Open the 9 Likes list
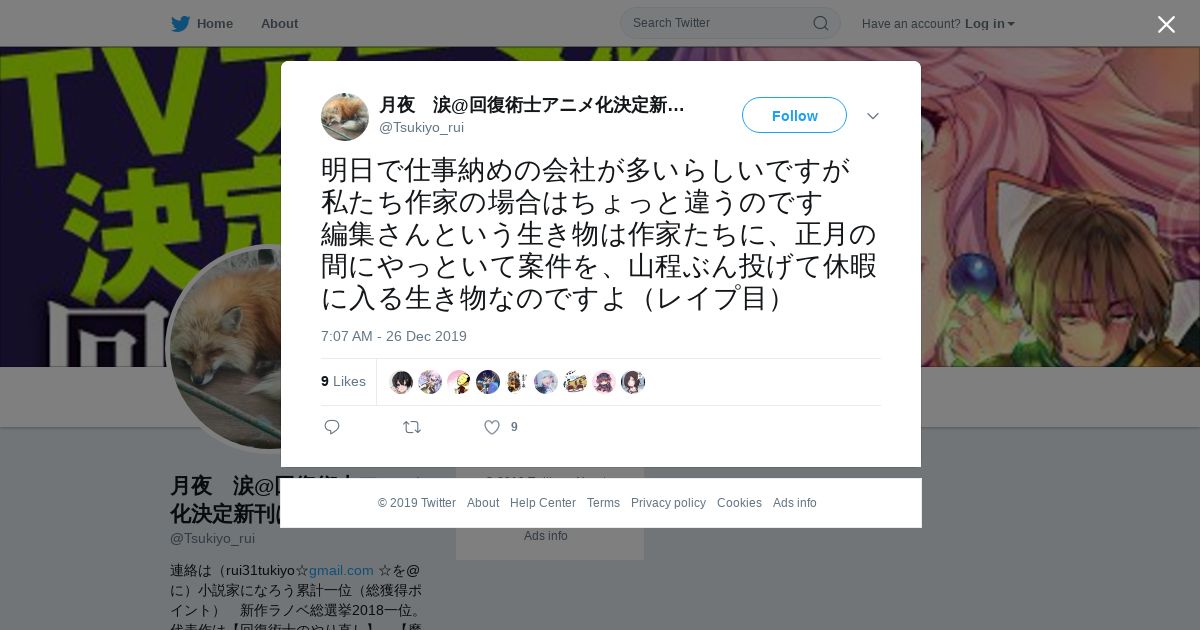The image size is (1200, 630). [343, 381]
